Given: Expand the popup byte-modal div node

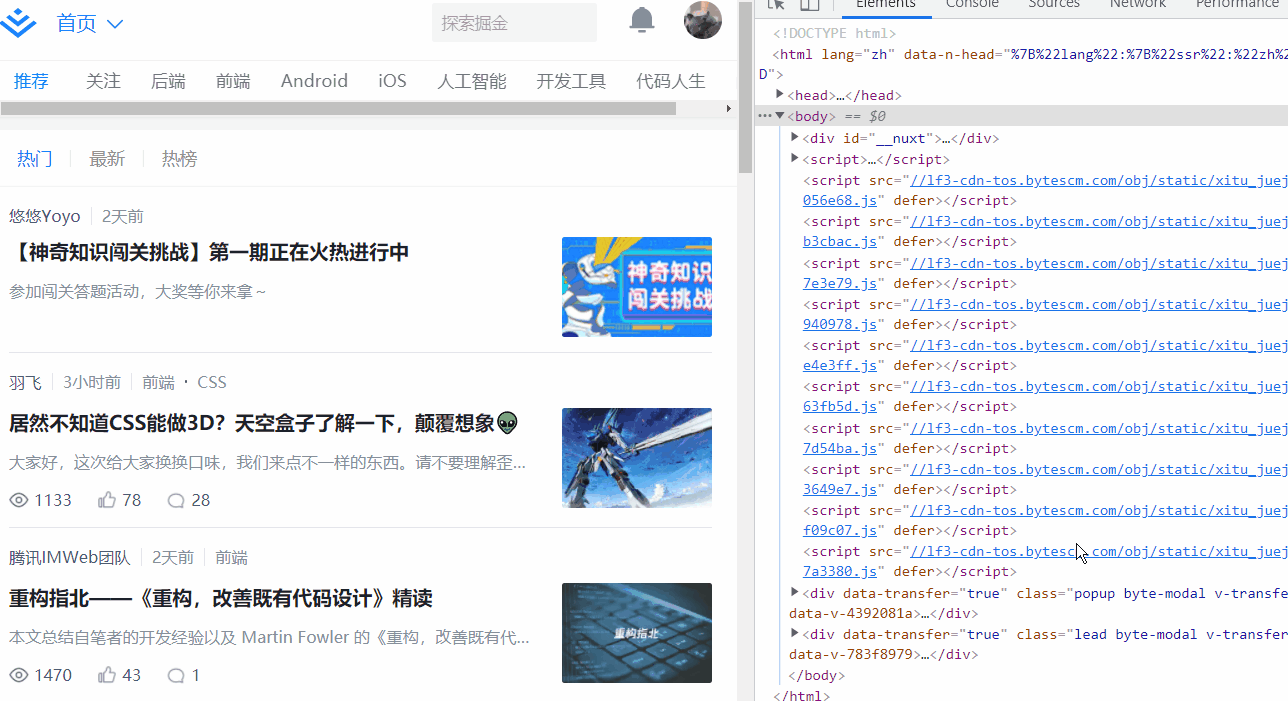Looking at the screenshot, I should pyautogui.click(x=795, y=592).
